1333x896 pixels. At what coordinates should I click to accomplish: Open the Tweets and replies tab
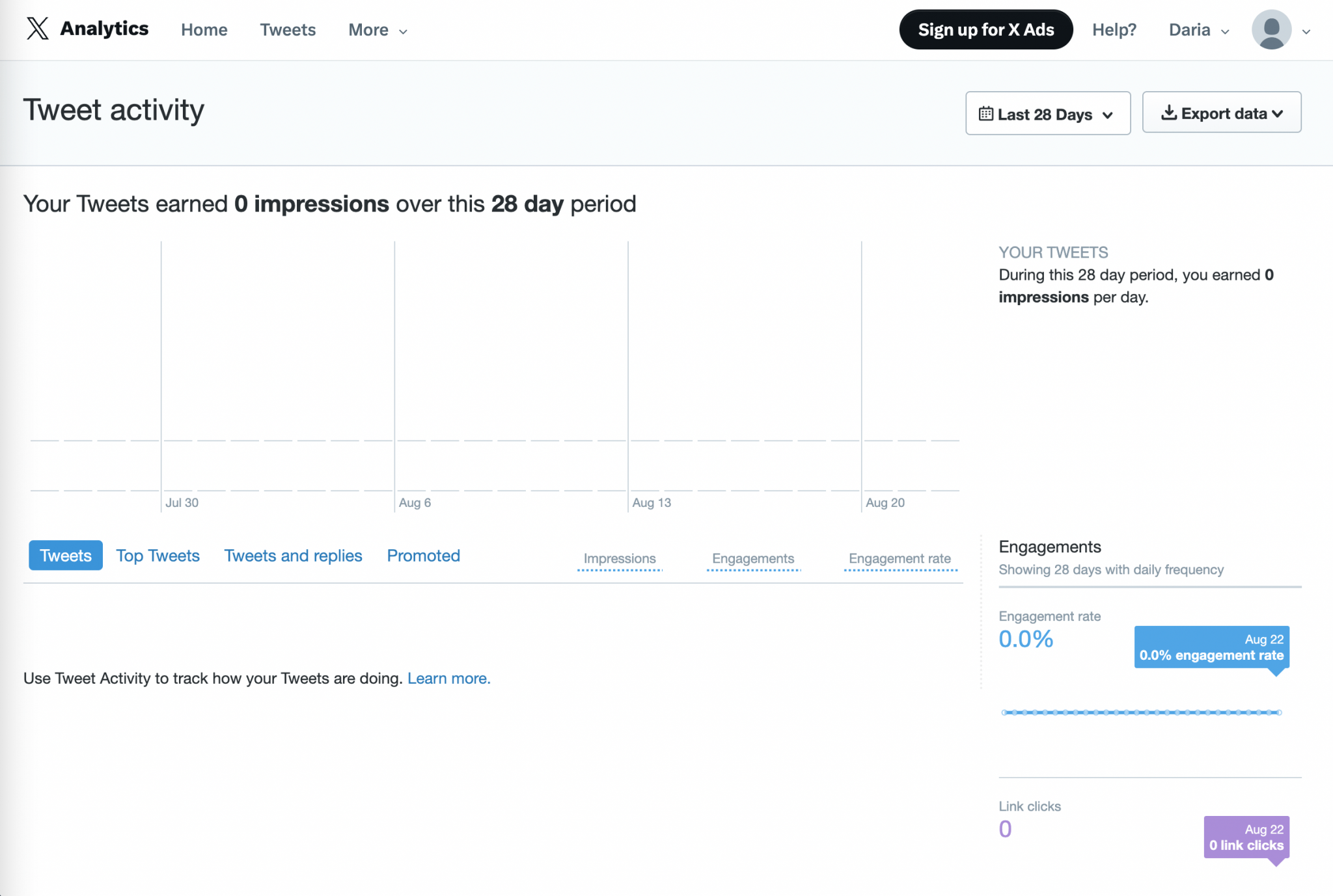(x=293, y=555)
